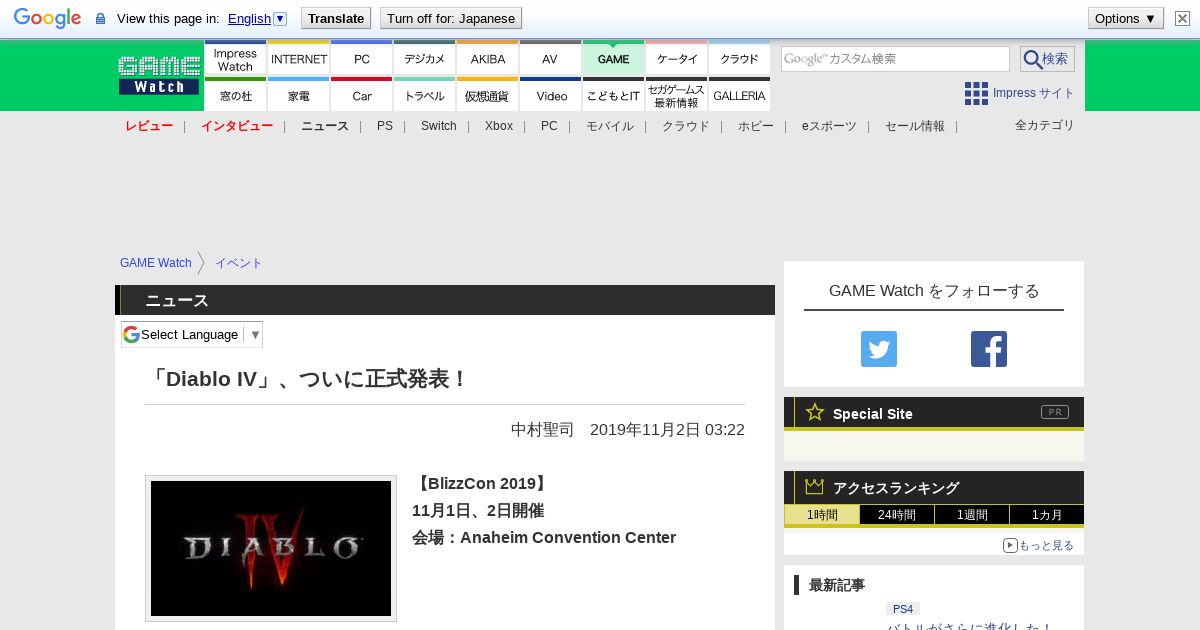The image size is (1200, 630).
Task: Click the article title Diablo IV headline
Action: pyautogui.click(x=307, y=379)
